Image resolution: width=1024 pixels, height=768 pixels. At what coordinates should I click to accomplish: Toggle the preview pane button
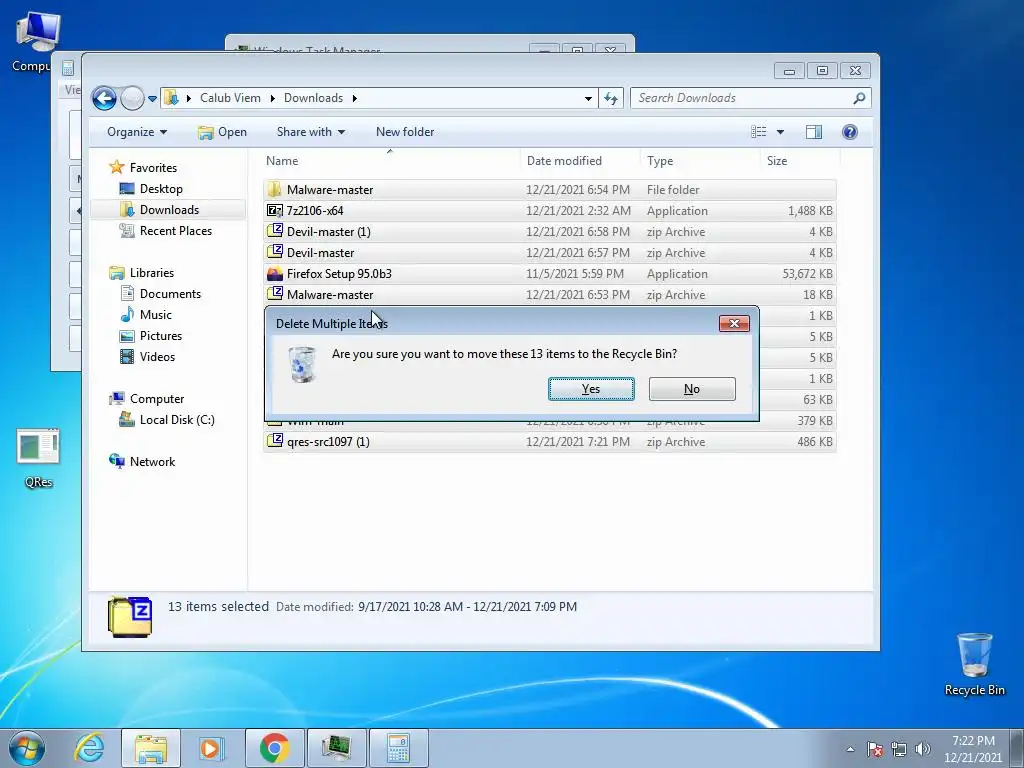click(x=814, y=132)
